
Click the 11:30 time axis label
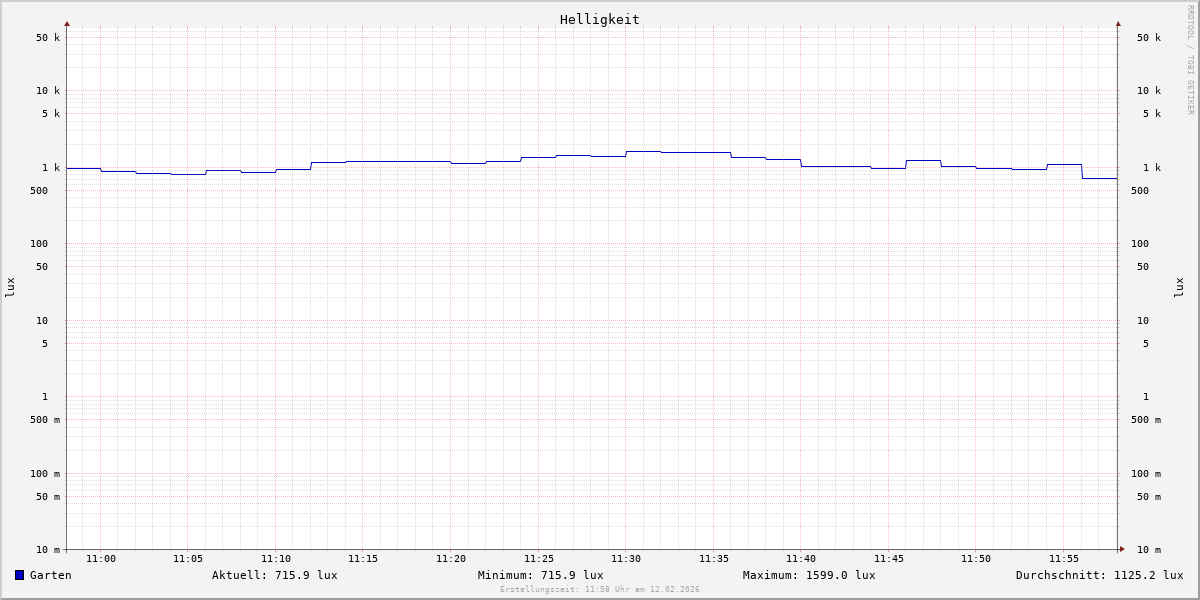[x=626, y=559]
